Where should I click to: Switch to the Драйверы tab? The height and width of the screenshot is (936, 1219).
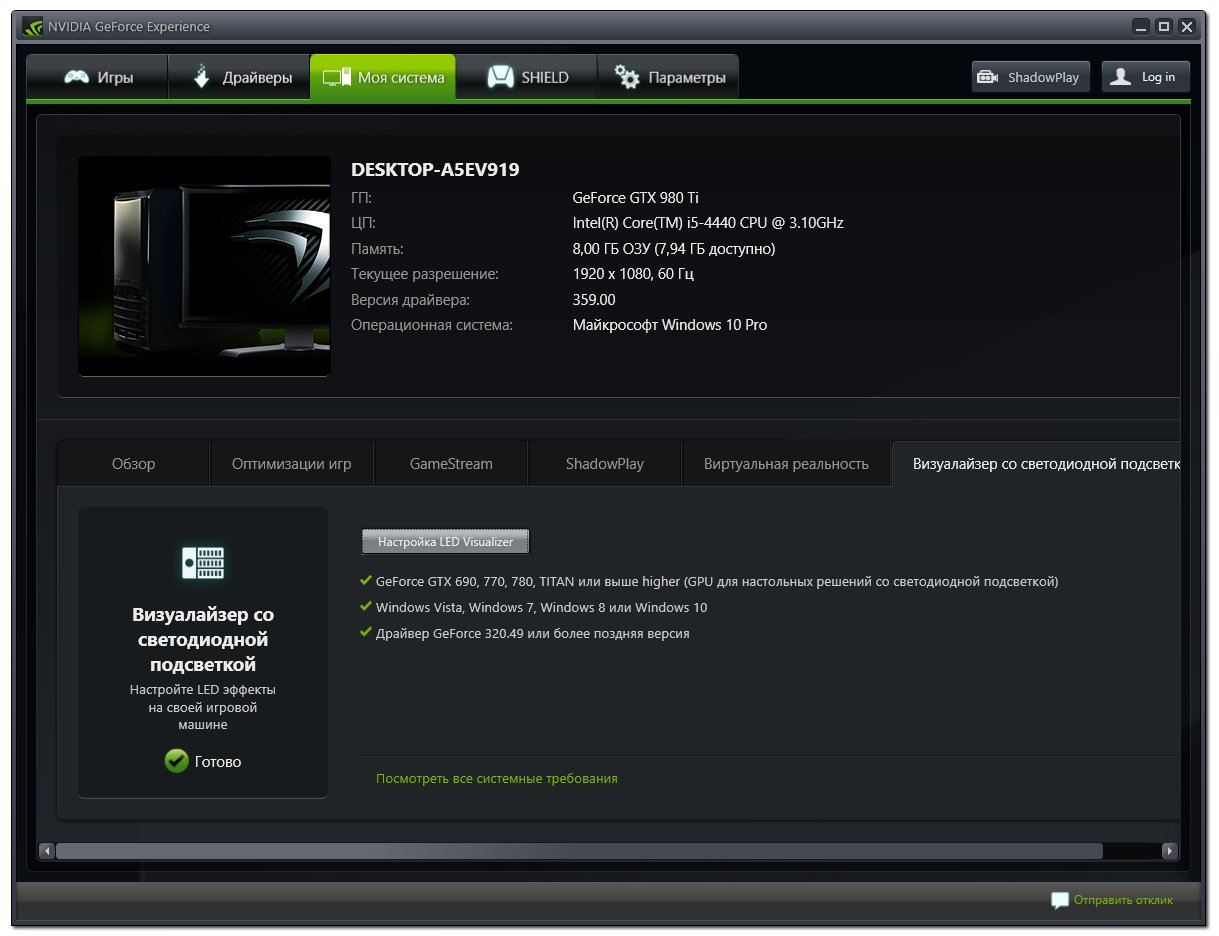[239, 77]
